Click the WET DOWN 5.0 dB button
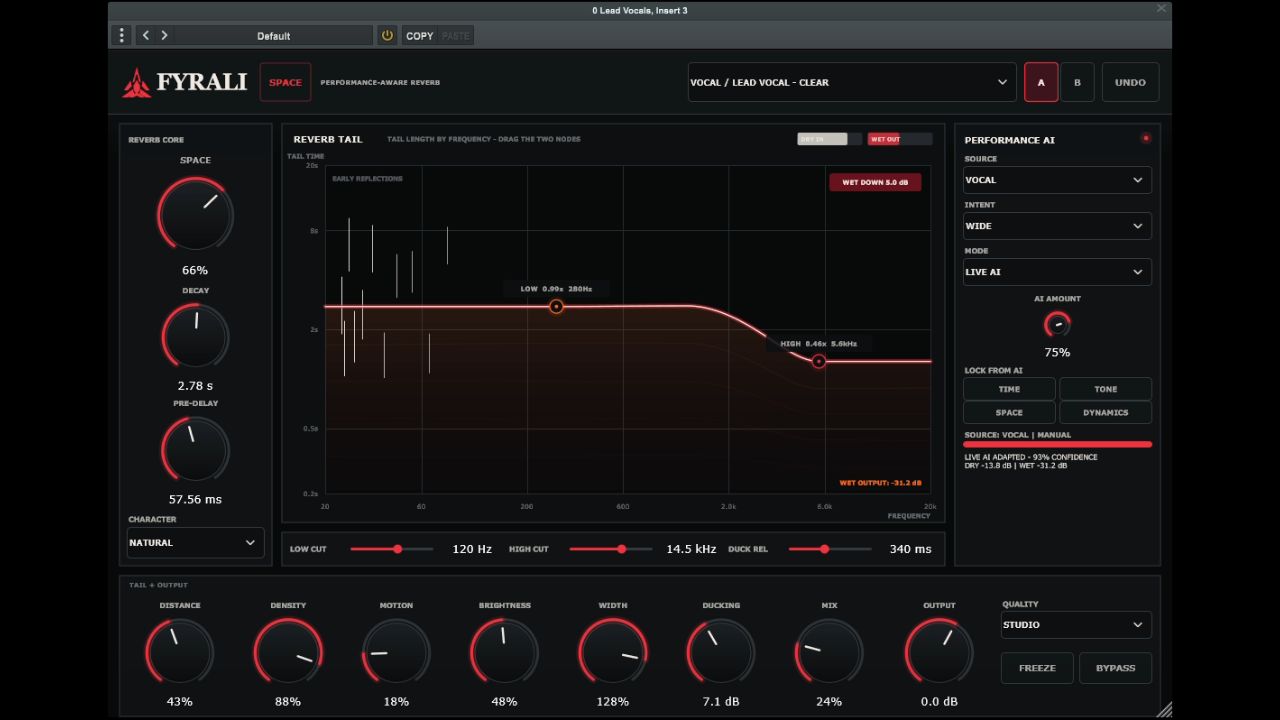 pos(875,182)
